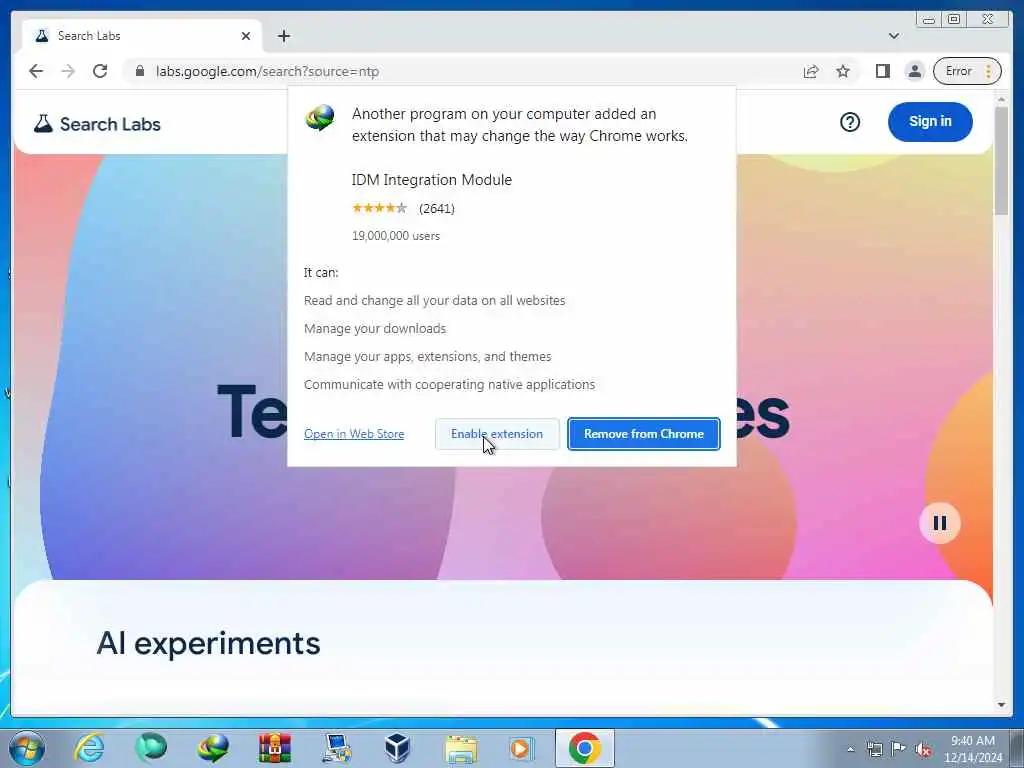
Task: Open WinRAR from the taskbar
Action: pyautogui.click(x=275, y=748)
